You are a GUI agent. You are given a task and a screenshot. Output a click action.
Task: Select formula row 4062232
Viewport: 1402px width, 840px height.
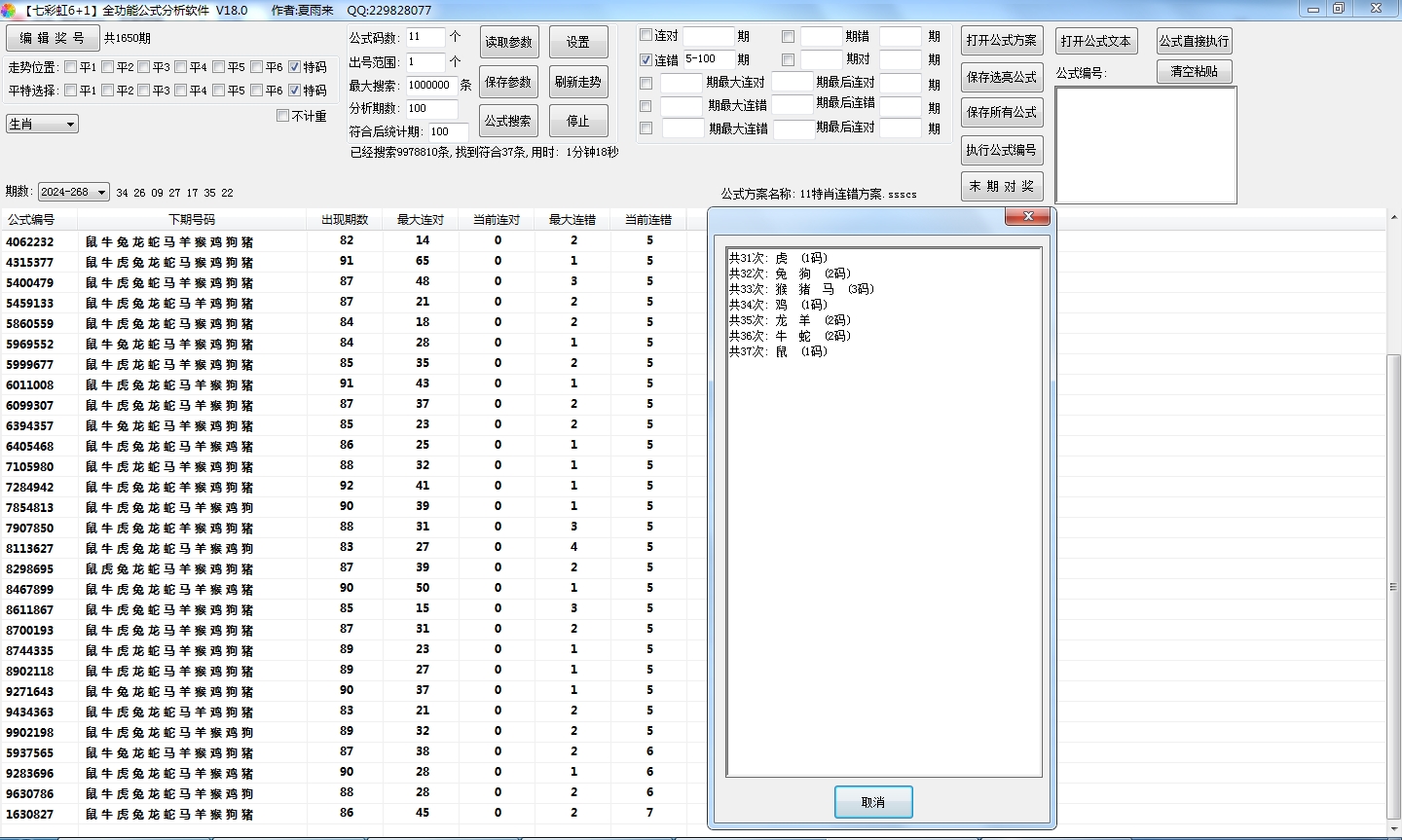[x=30, y=241]
